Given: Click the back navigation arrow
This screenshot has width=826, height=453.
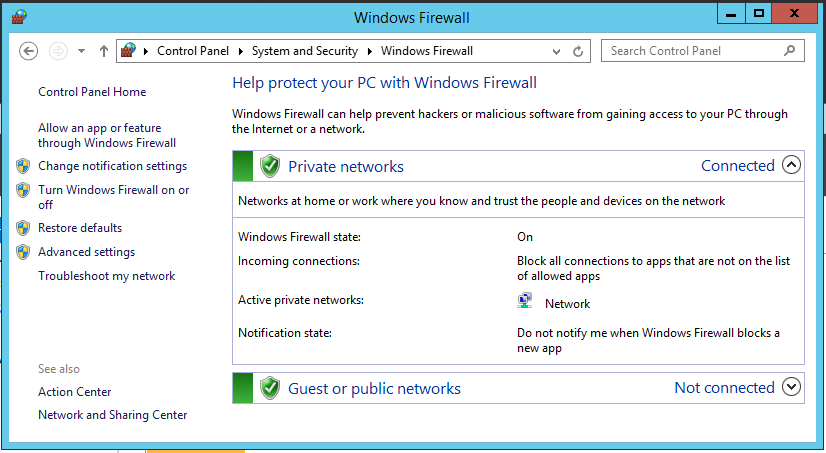Looking at the screenshot, I should [x=28, y=51].
